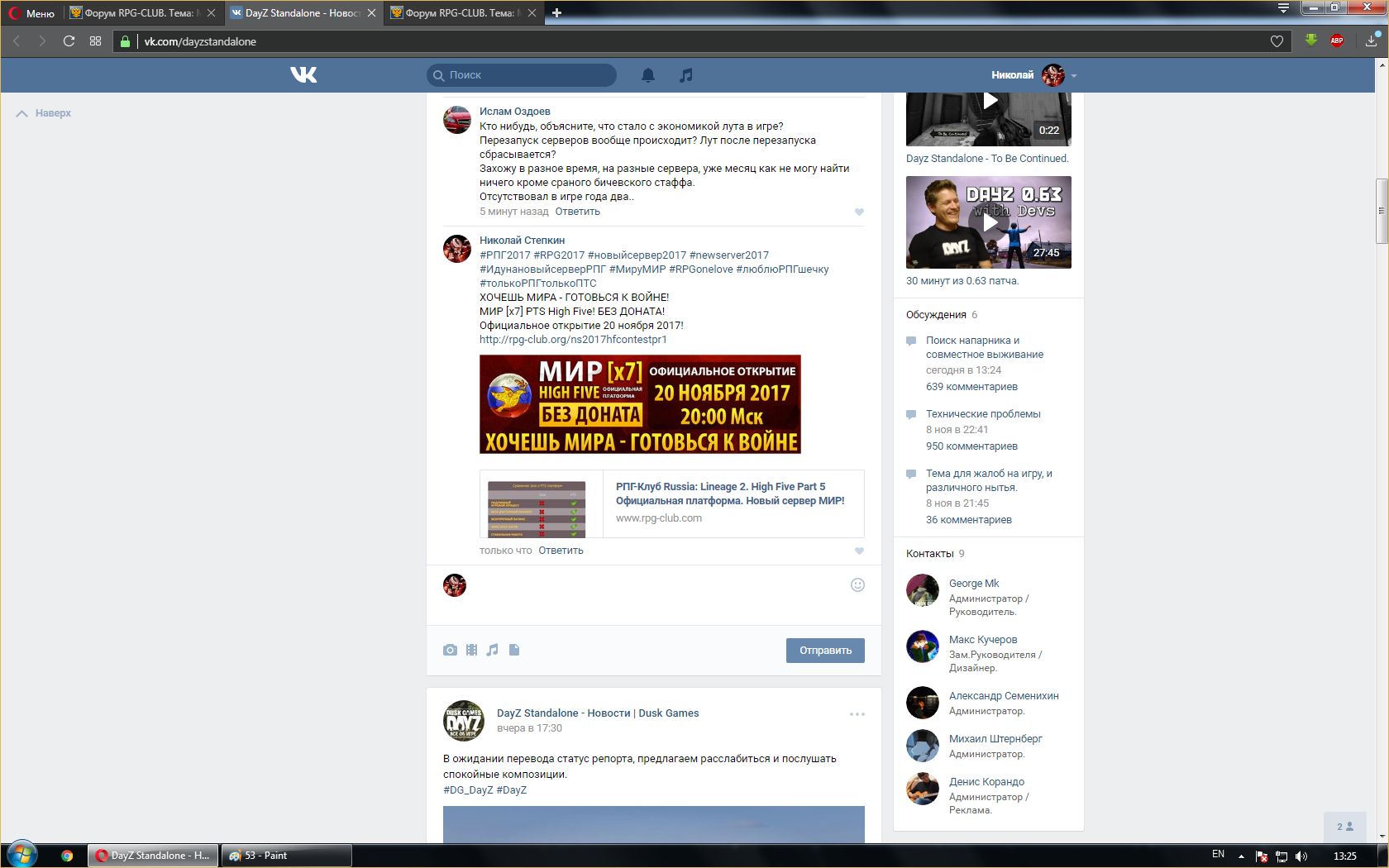Open Александр Семенихин contact
This screenshot has height=868, width=1389.
(1004, 695)
